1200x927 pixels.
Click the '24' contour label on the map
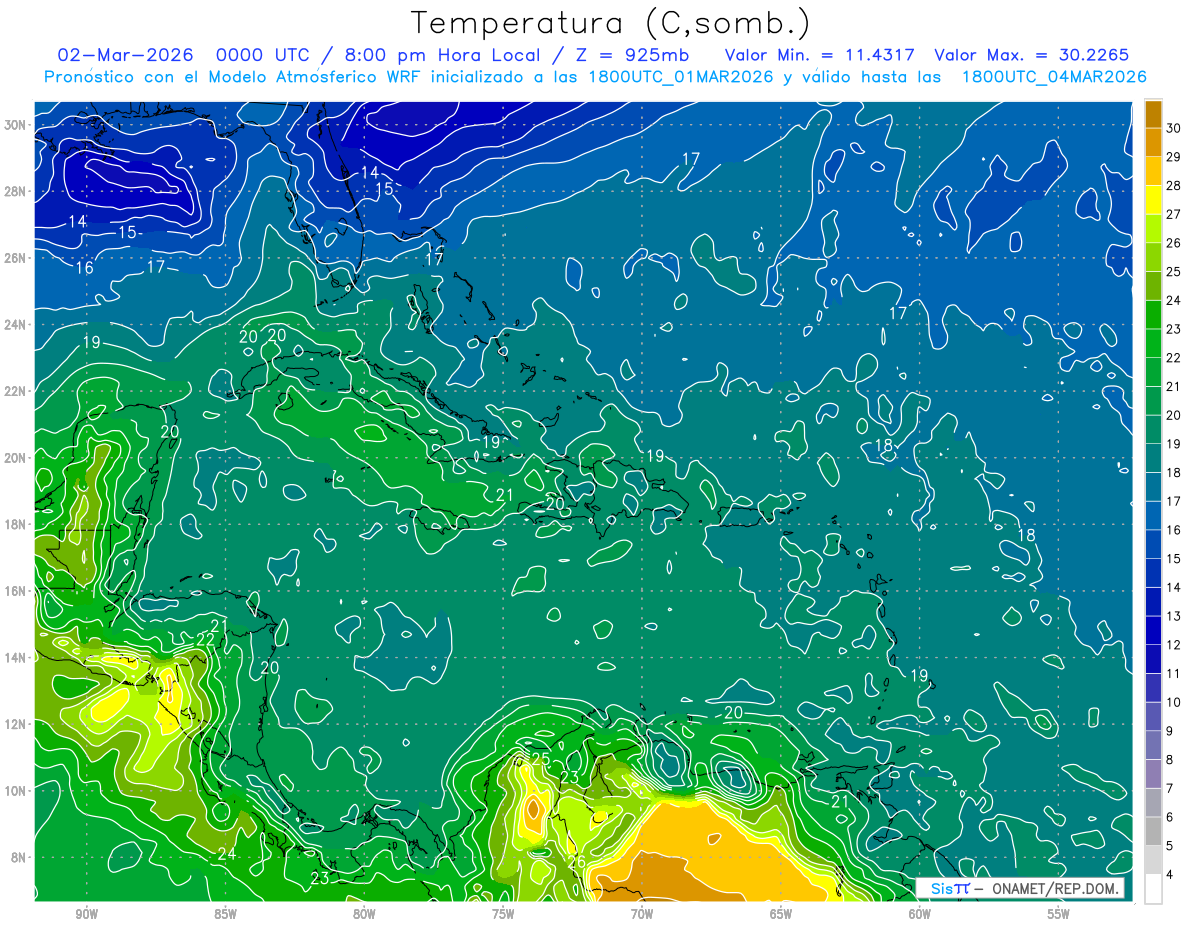[x=227, y=854]
